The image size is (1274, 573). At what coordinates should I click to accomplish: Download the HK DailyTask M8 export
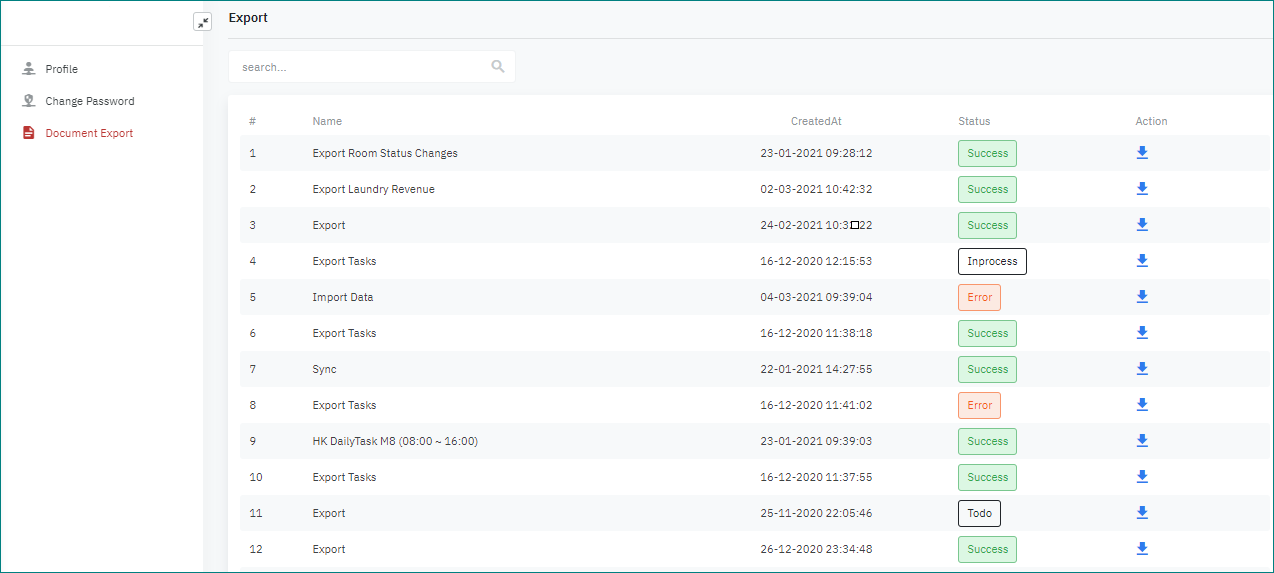[x=1142, y=441]
